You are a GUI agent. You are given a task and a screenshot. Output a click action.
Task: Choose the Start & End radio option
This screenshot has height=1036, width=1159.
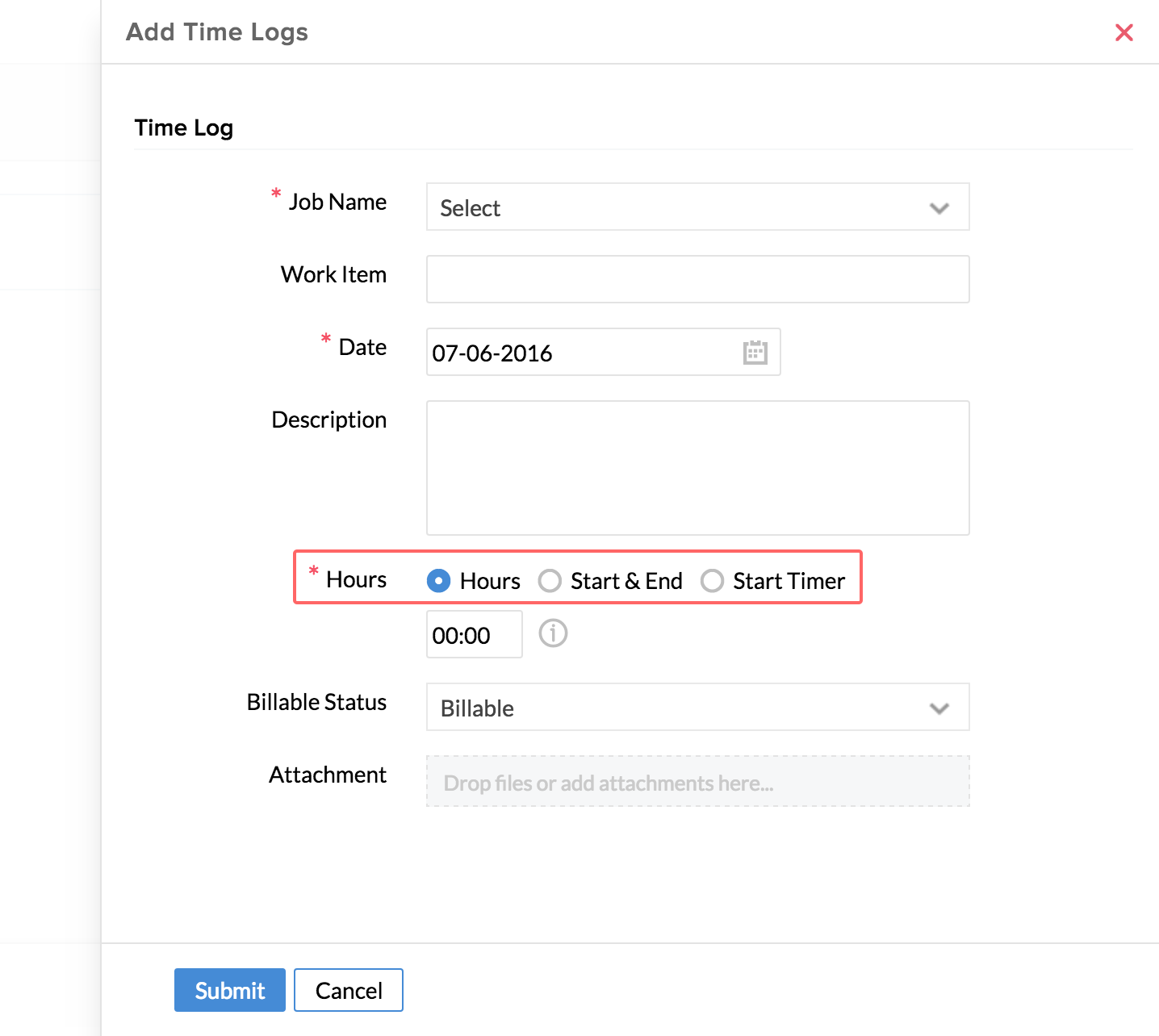coord(550,581)
